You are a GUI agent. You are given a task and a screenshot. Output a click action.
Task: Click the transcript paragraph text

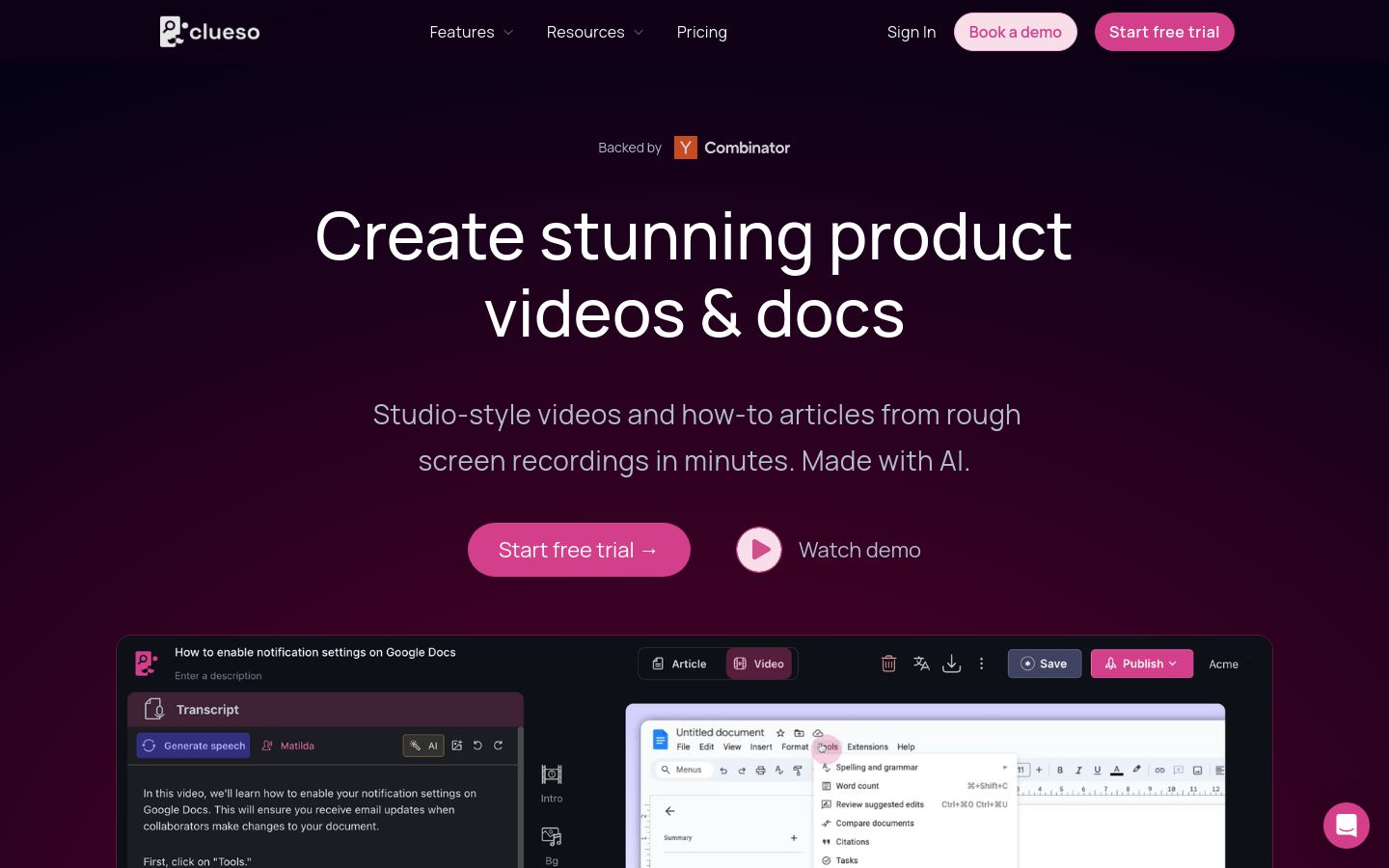pos(310,810)
